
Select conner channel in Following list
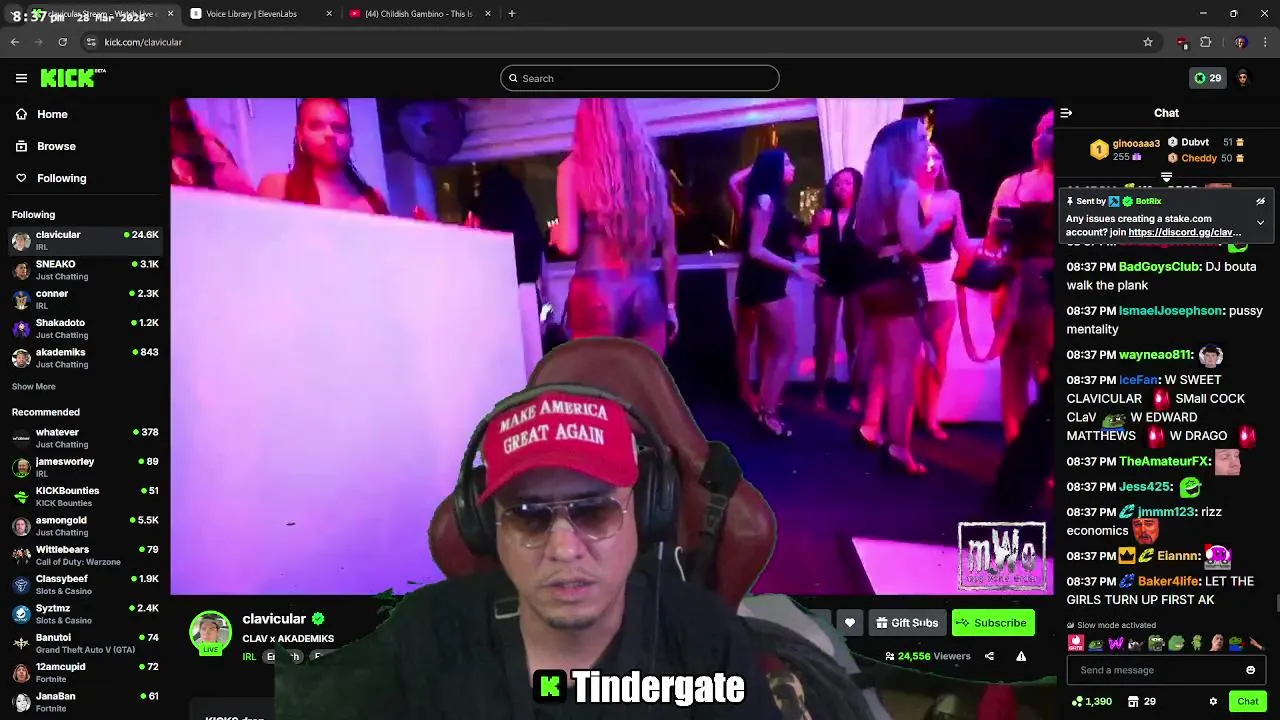point(85,299)
